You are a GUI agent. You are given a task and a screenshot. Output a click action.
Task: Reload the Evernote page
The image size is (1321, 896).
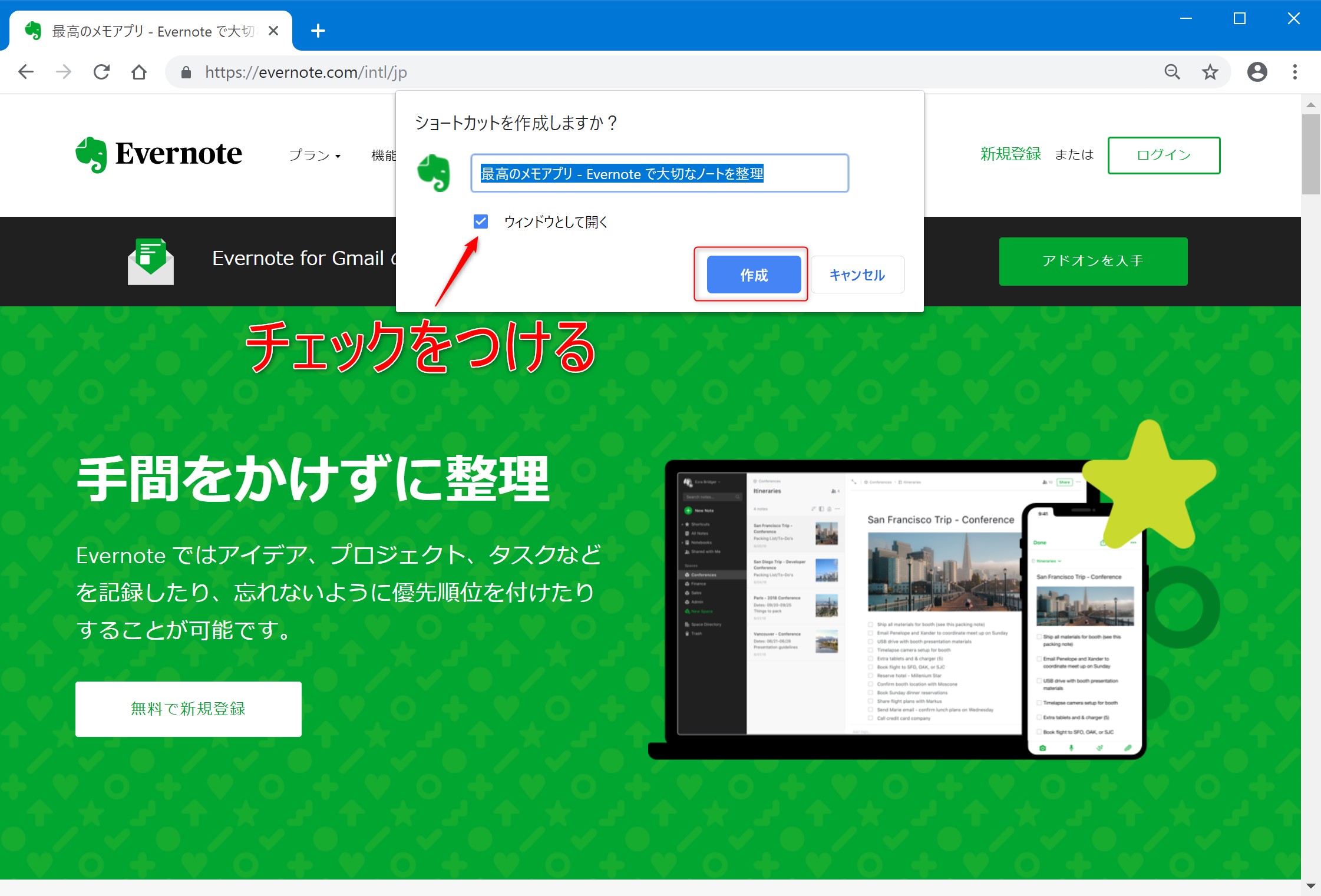coord(101,72)
